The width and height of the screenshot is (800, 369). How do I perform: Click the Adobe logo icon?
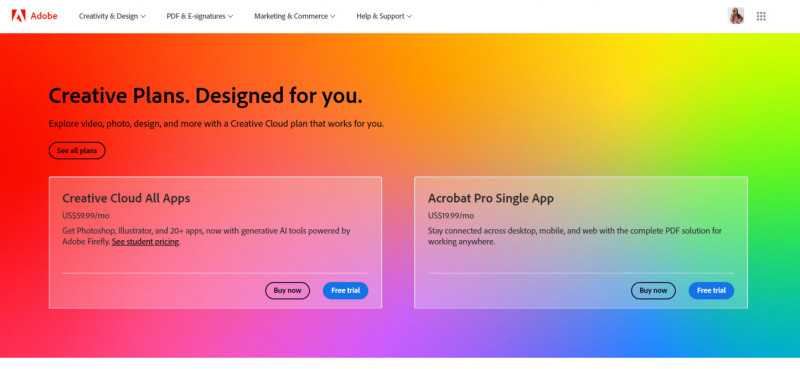(x=18, y=16)
